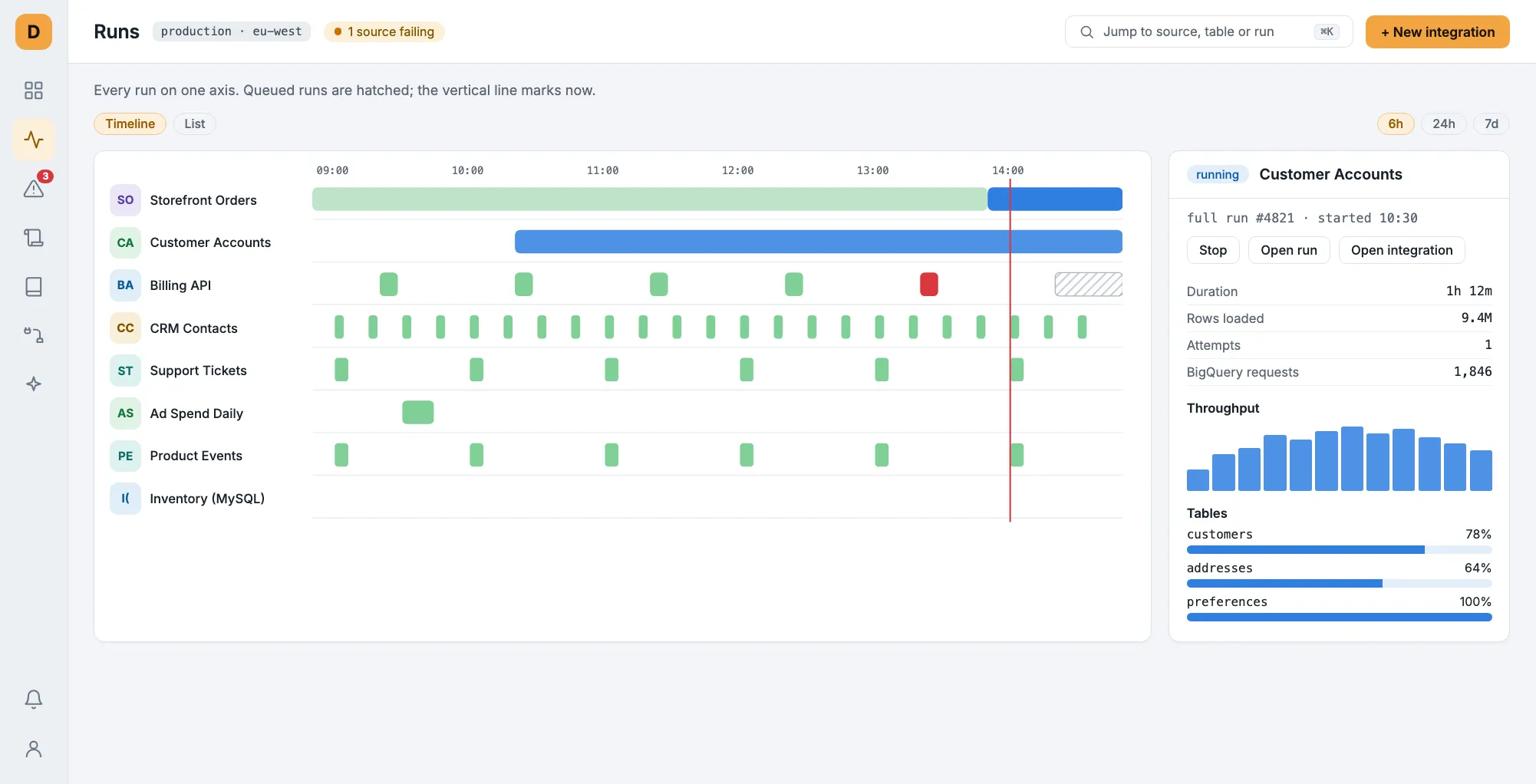Click the Open integration button

tap(1402, 250)
